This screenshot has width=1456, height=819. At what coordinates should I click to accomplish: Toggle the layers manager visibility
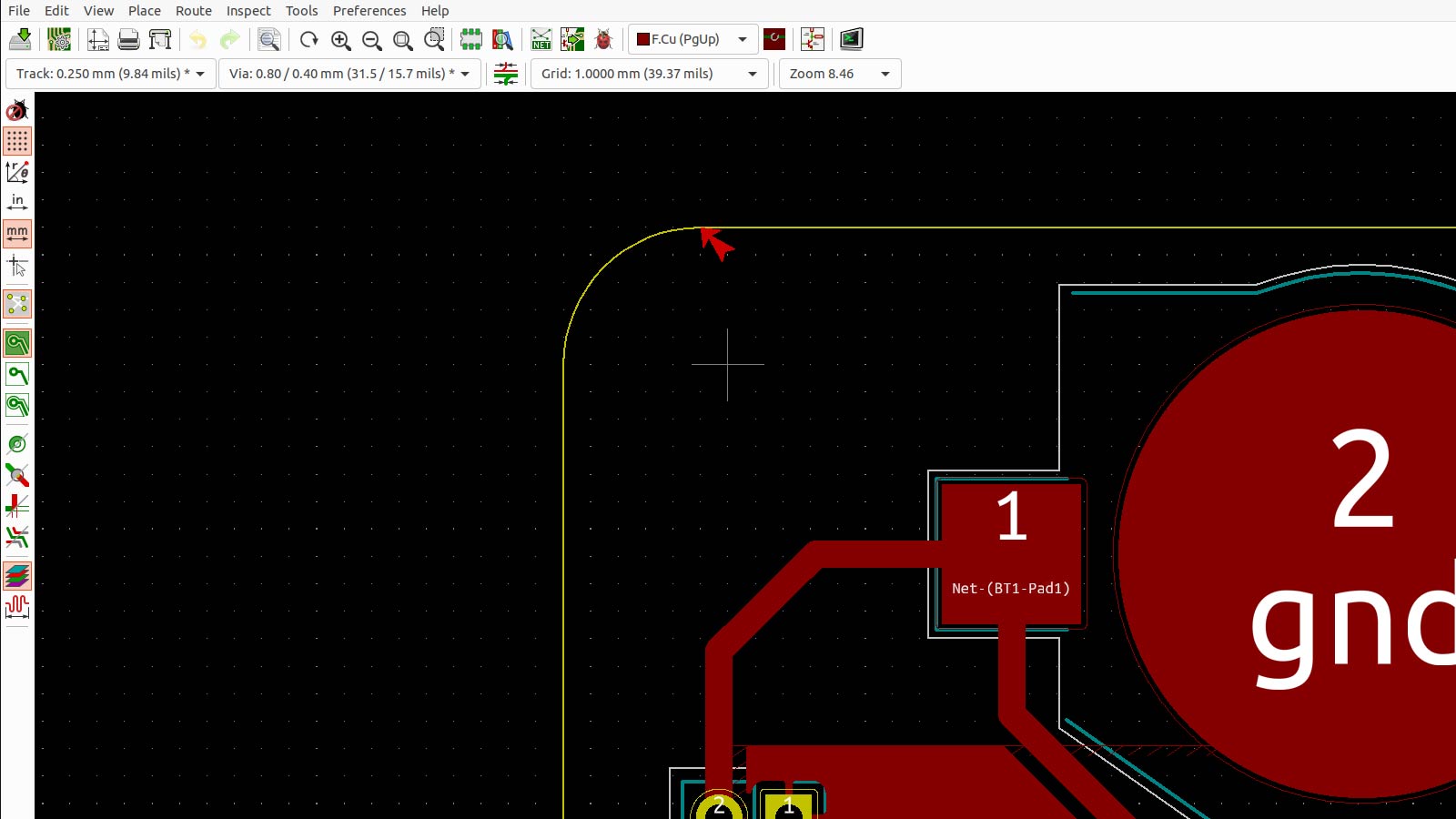click(x=17, y=575)
